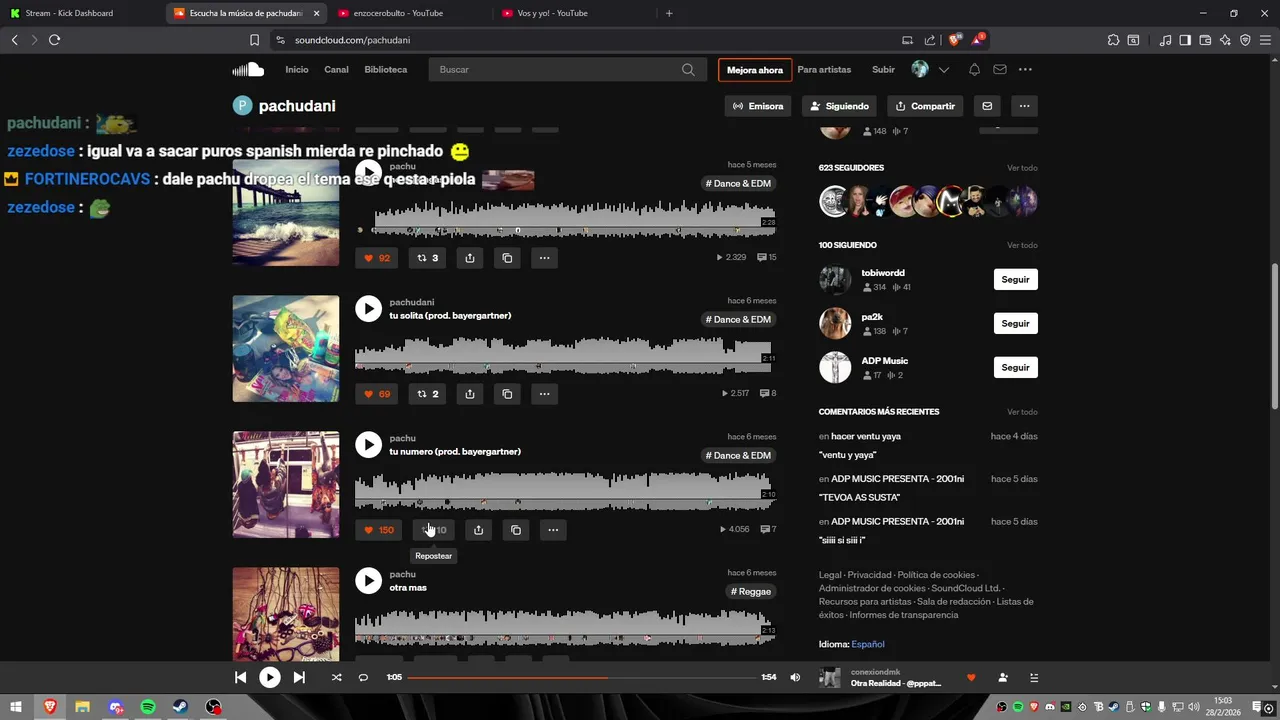Like tu solita with 69 likes
The width and height of the screenshot is (1280, 720).
point(377,394)
